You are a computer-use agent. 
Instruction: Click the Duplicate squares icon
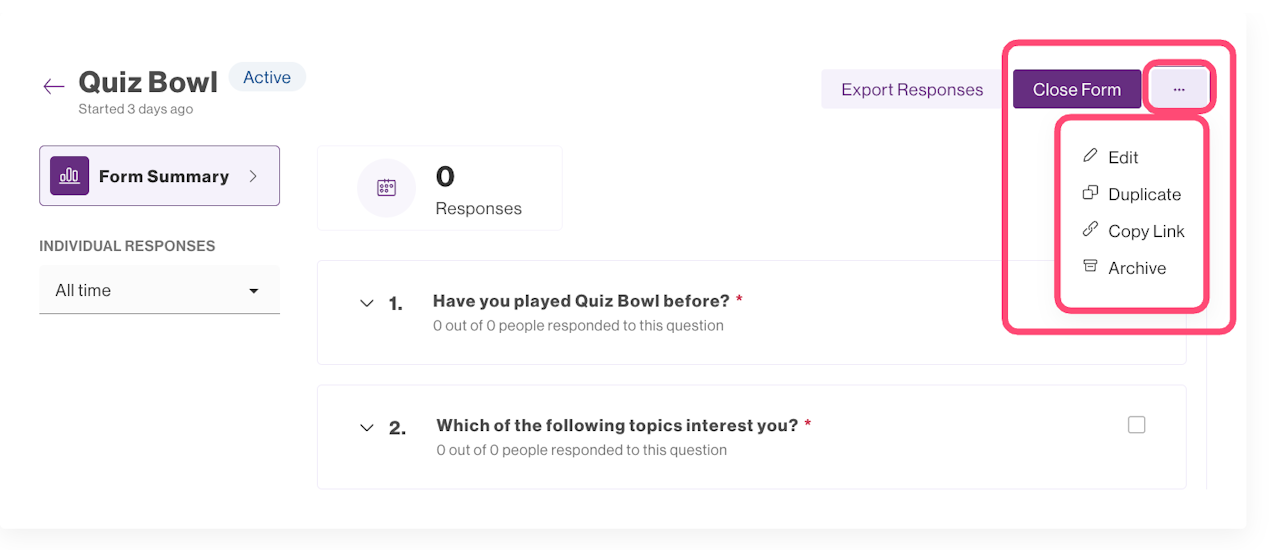(x=1090, y=193)
